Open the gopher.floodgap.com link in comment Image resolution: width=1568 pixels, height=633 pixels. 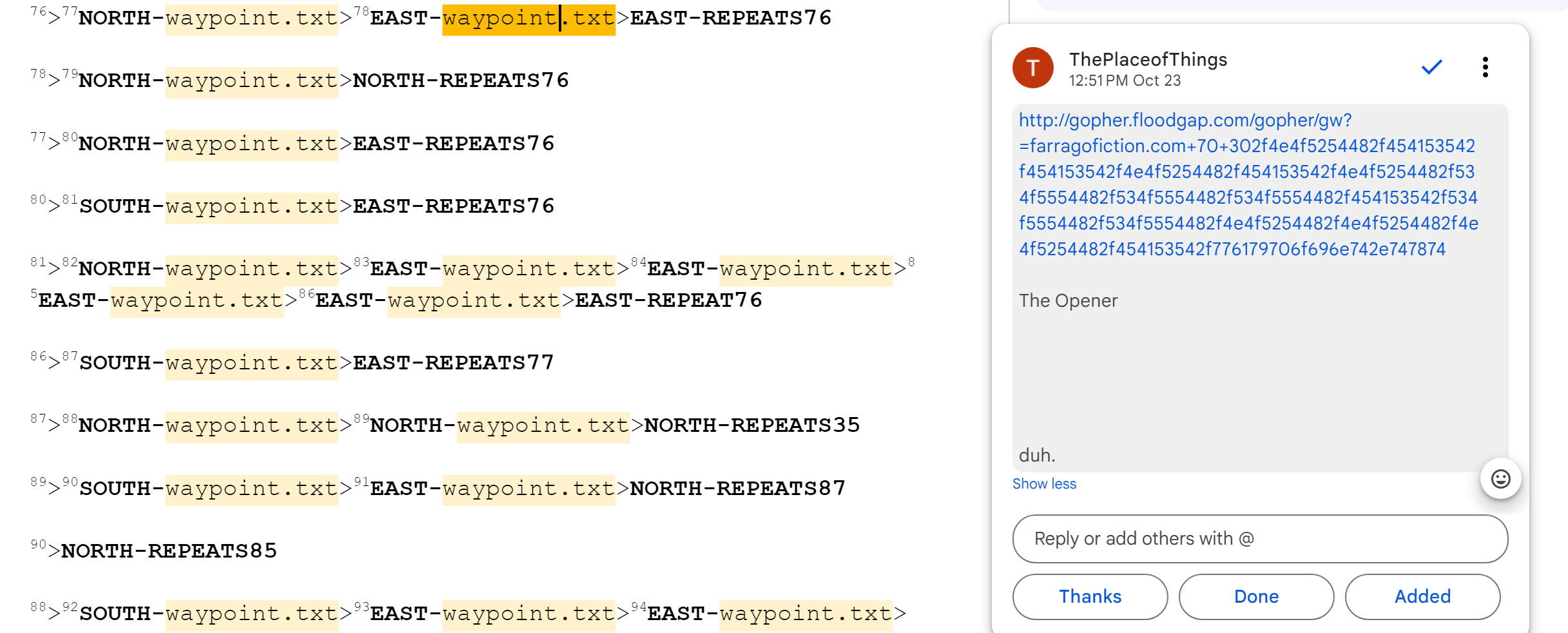click(1247, 184)
